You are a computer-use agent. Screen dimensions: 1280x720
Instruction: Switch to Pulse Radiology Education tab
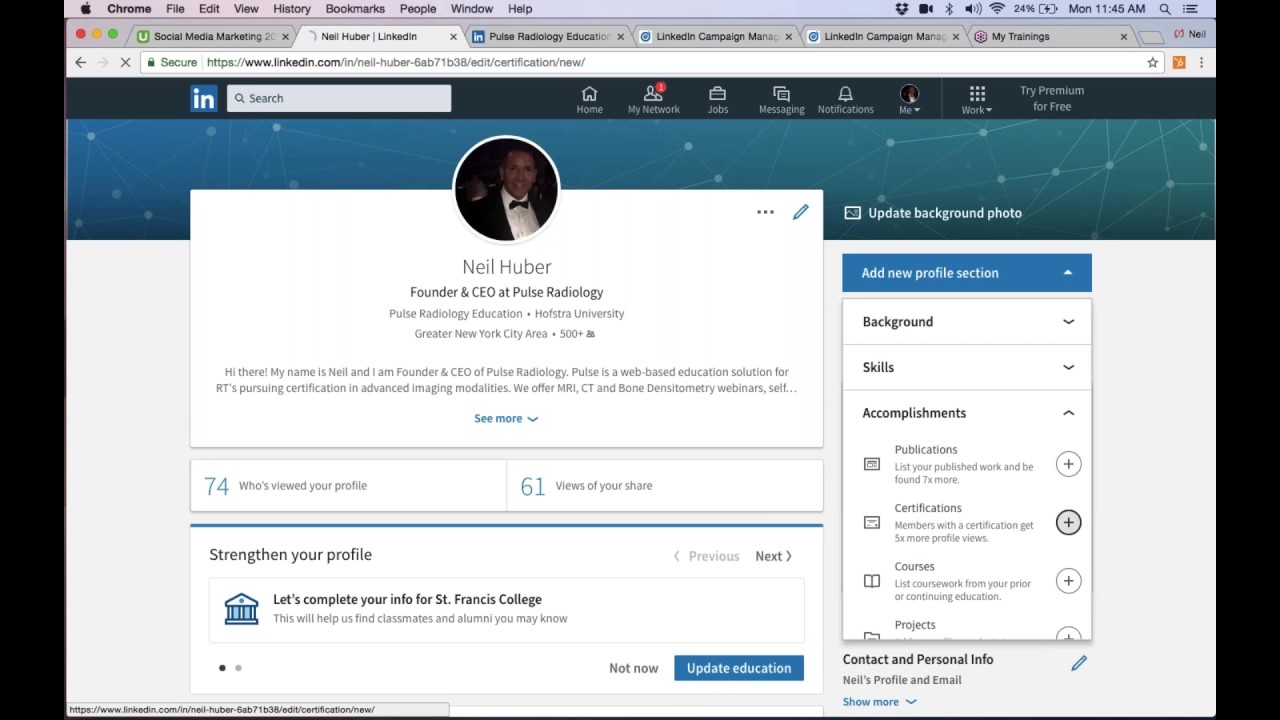[x=548, y=36]
